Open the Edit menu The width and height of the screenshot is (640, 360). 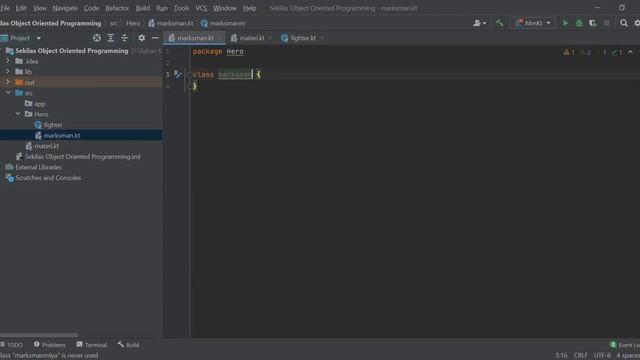pos(21,8)
